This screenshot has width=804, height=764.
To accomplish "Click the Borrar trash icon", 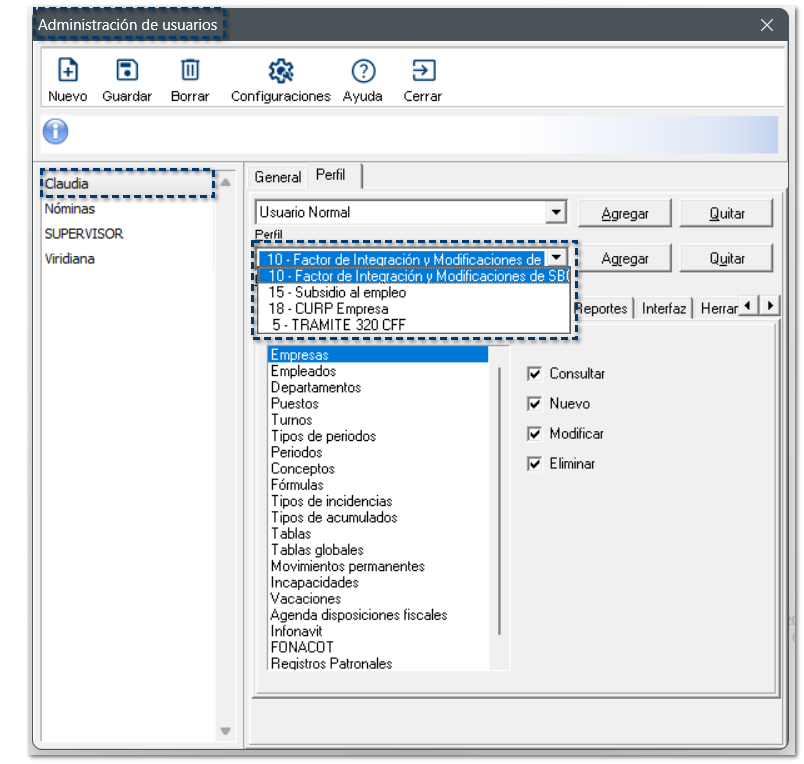I will click(190, 71).
